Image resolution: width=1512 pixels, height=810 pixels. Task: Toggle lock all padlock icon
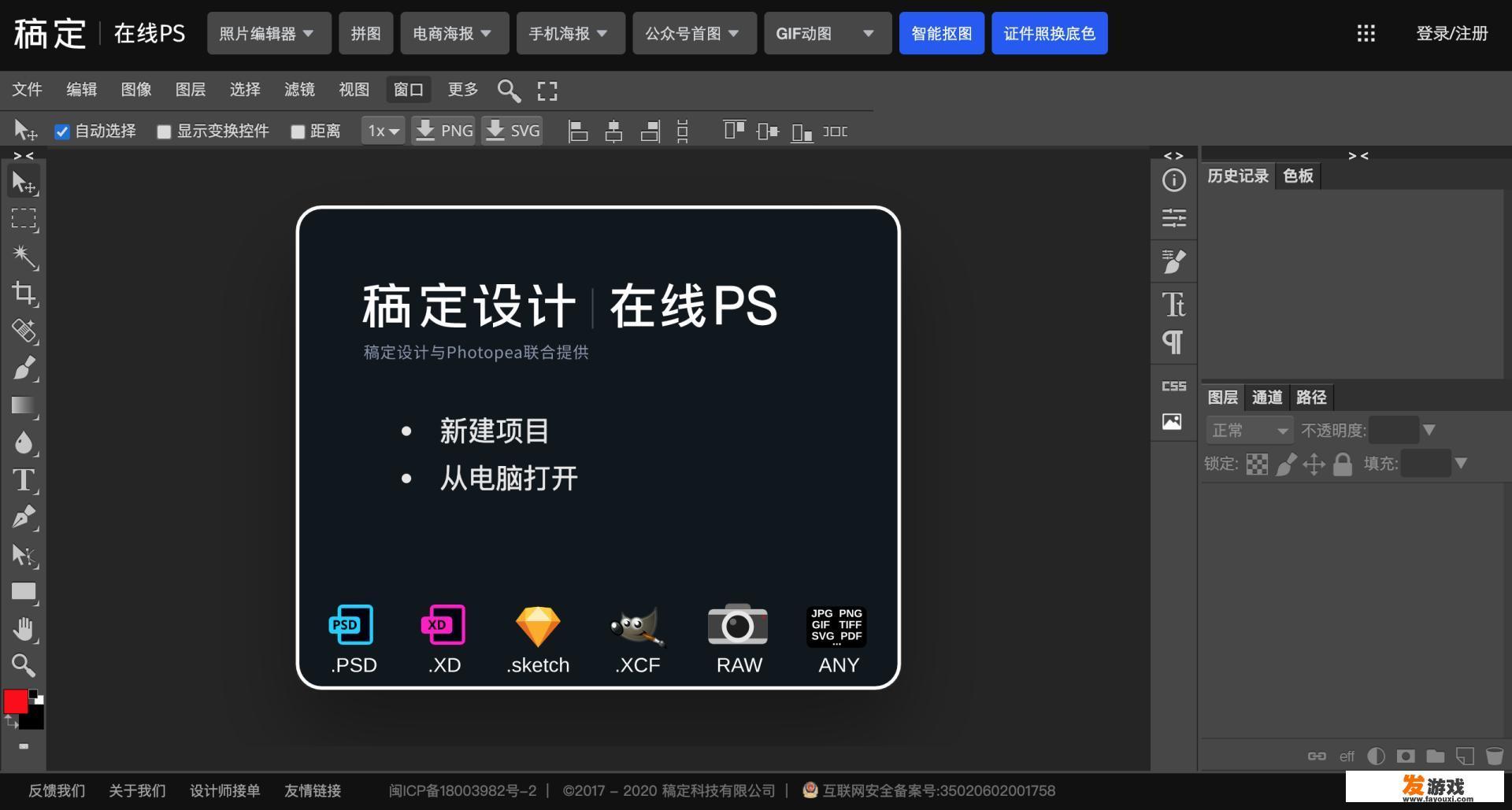pyautogui.click(x=1343, y=464)
